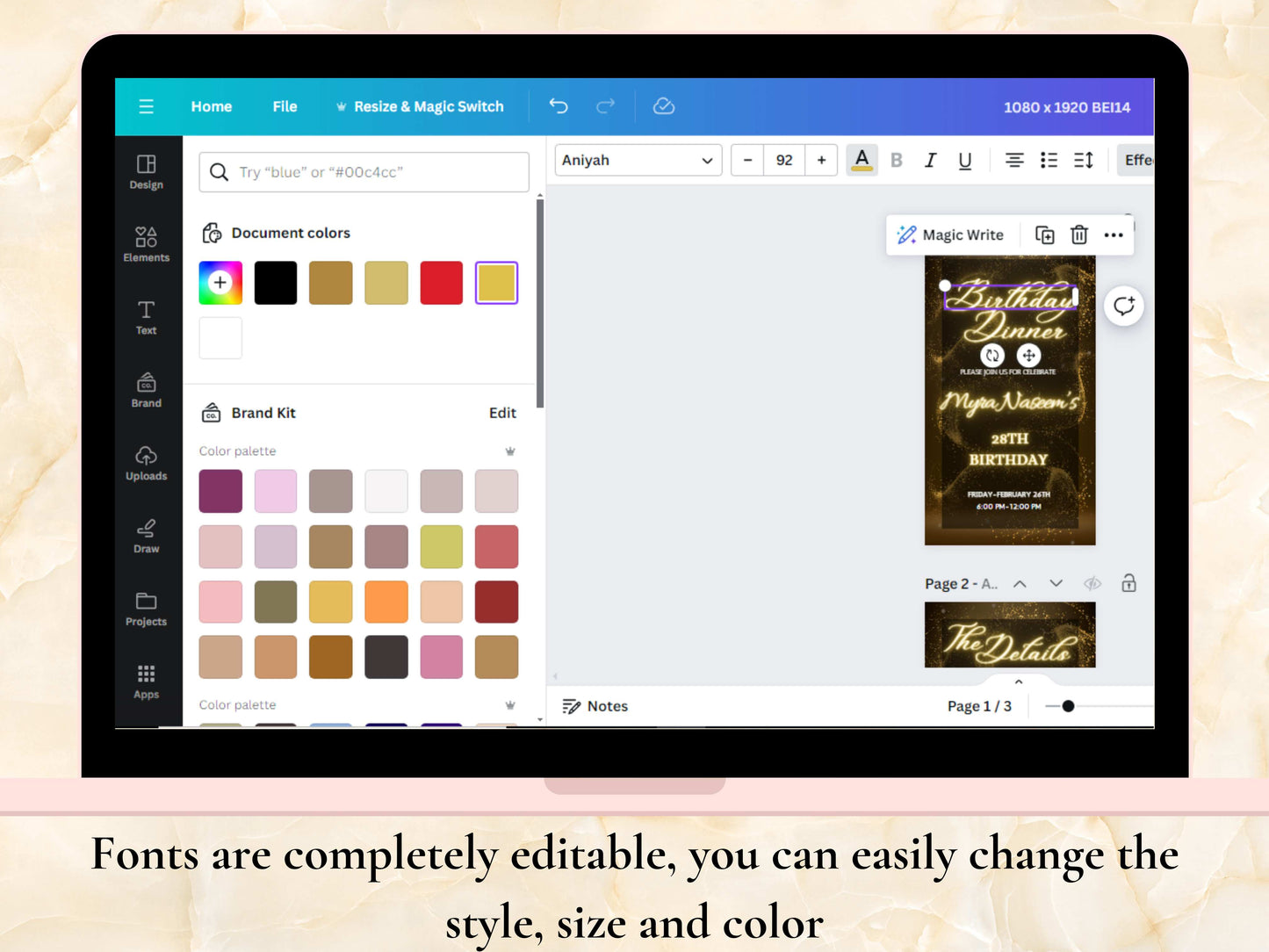Image resolution: width=1269 pixels, height=952 pixels.
Task: Click the undo arrow icon
Action: 559,106
